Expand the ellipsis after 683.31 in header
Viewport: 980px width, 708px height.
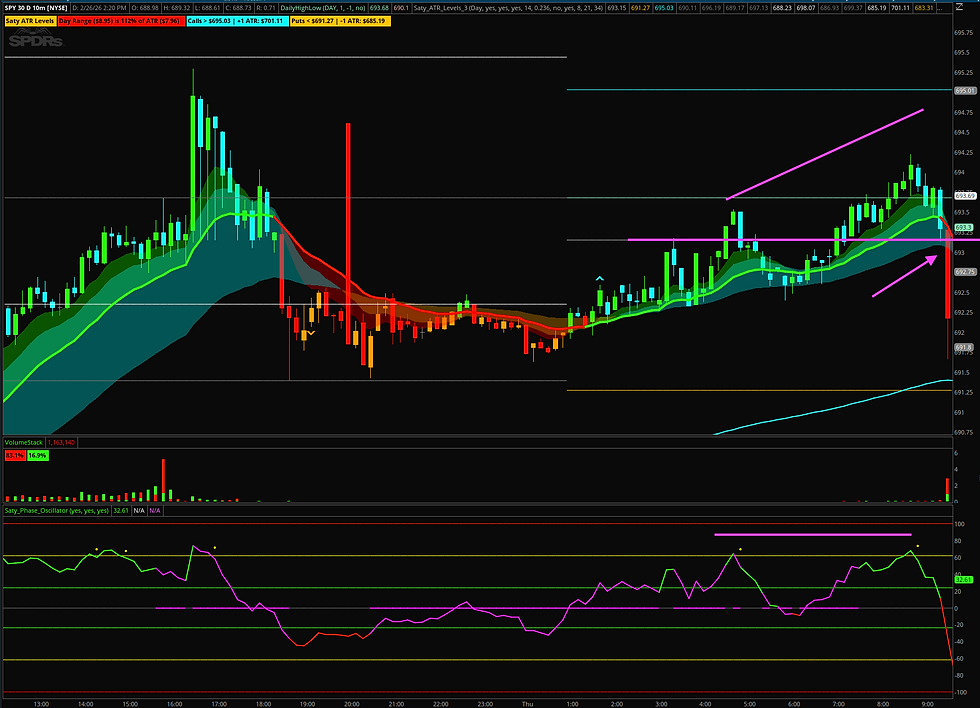tap(939, 8)
